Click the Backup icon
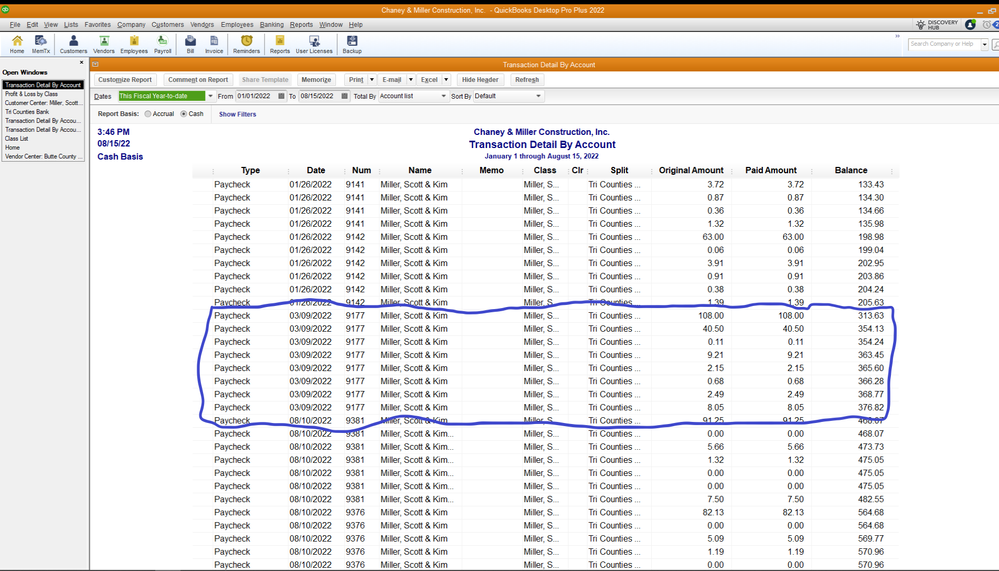 click(x=352, y=43)
